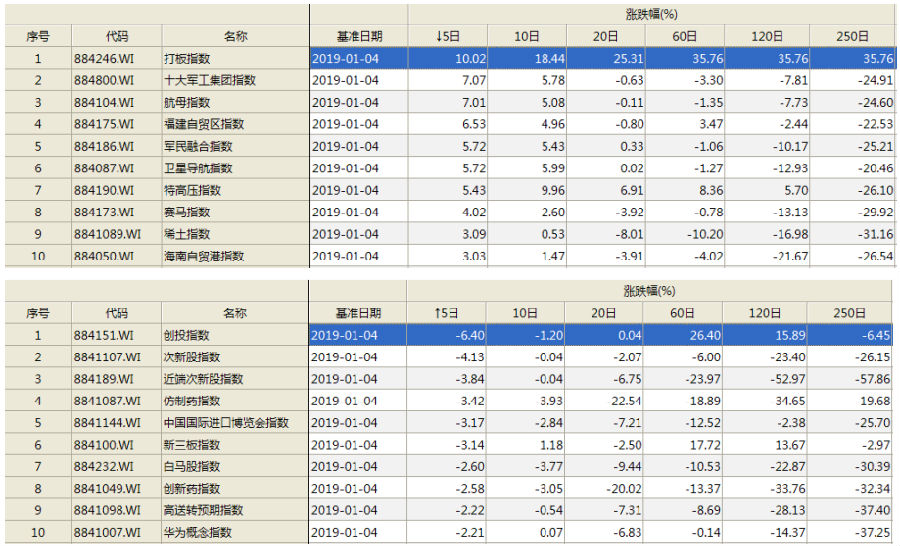This screenshot has height=546, width=900.
Task: Click code 884190.WI
Action: pos(104,190)
